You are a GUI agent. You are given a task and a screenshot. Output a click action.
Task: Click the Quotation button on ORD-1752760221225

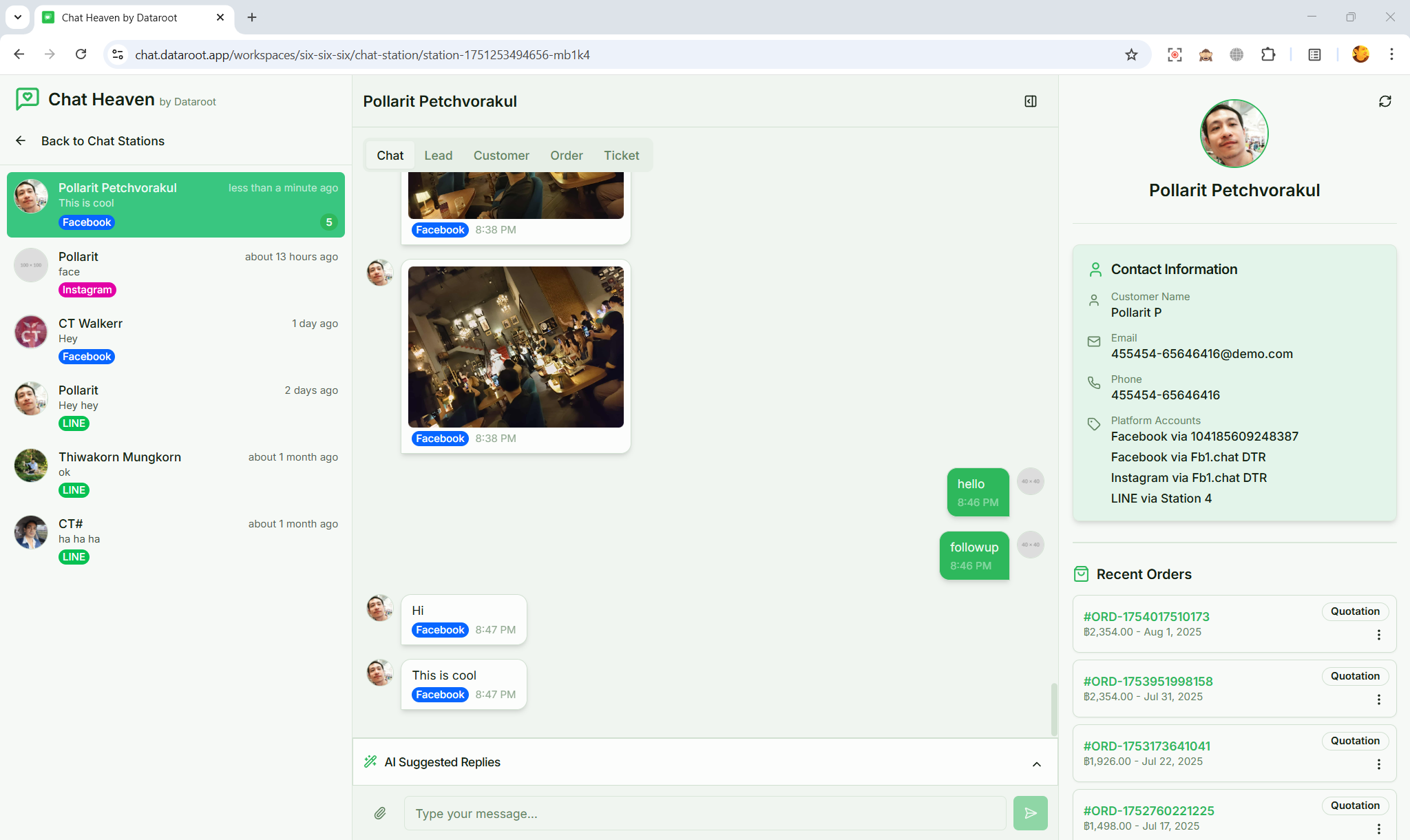(x=1355, y=805)
